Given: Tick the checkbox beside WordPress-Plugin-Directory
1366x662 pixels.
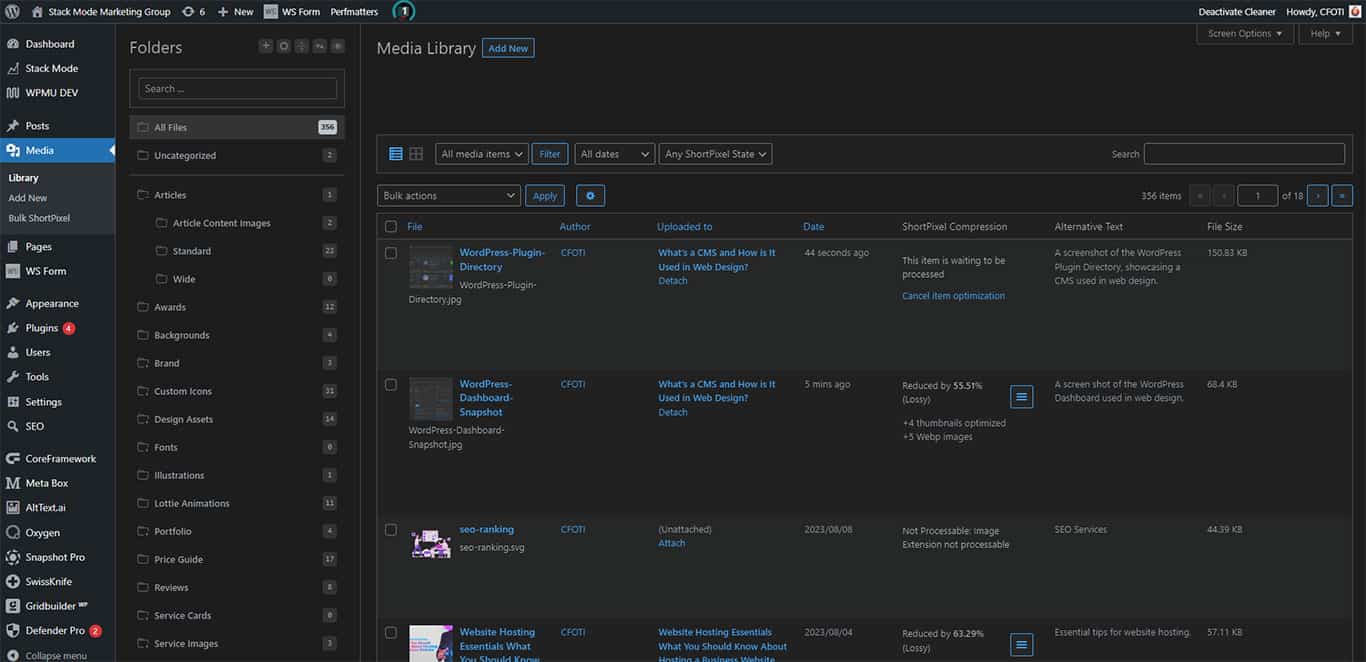Looking at the screenshot, I should (x=391, y=252).
